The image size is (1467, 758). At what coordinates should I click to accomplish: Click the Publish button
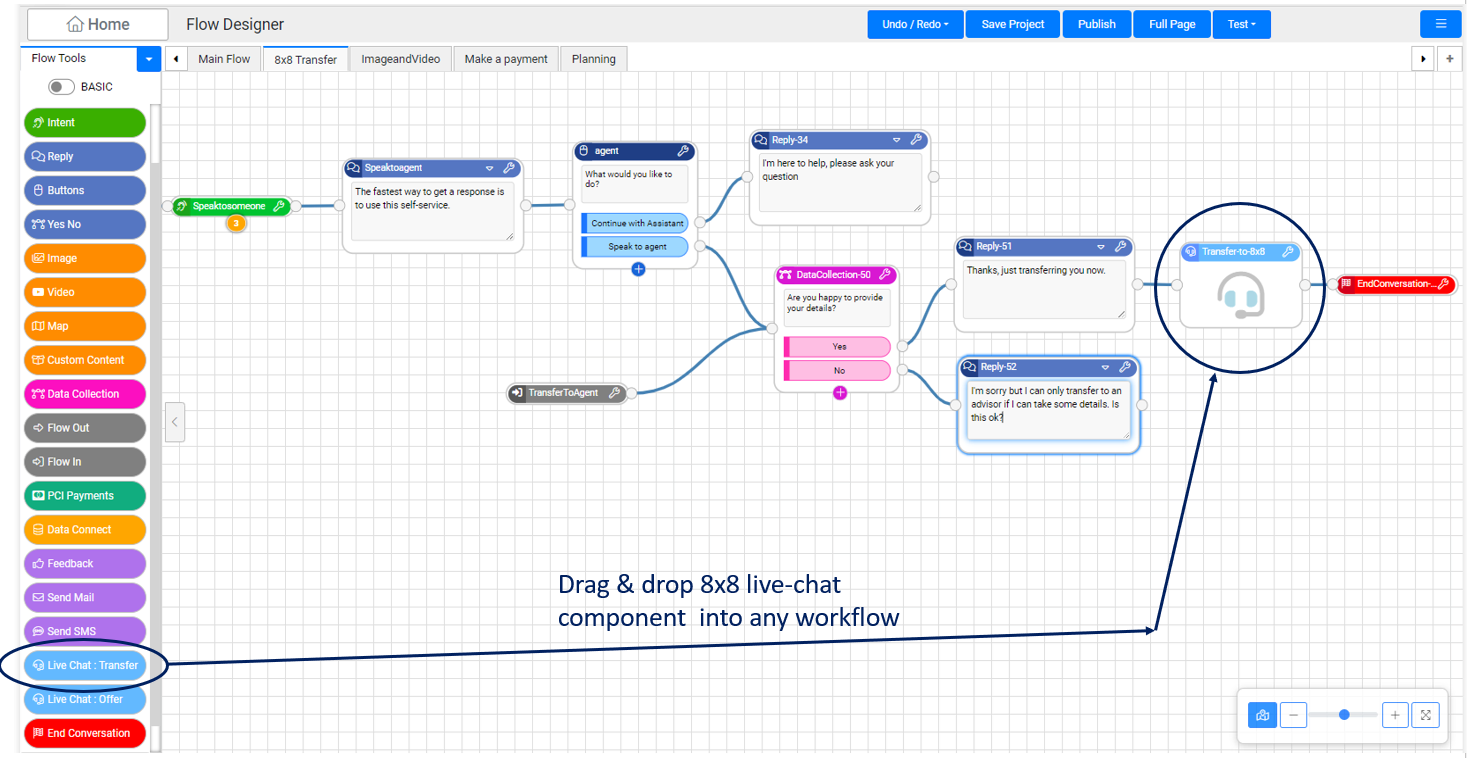pos(1096,24)
